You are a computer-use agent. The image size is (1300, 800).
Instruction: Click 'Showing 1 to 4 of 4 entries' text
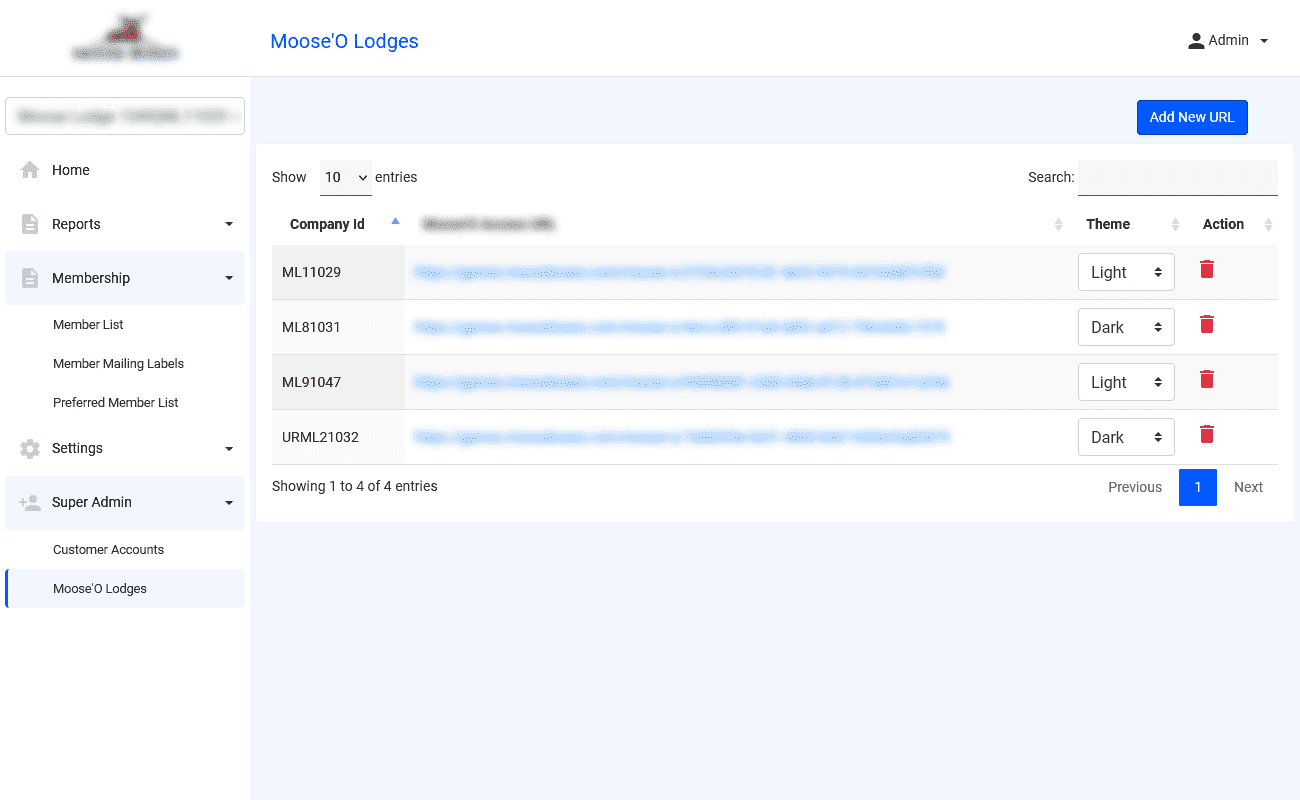coord(355,486)
